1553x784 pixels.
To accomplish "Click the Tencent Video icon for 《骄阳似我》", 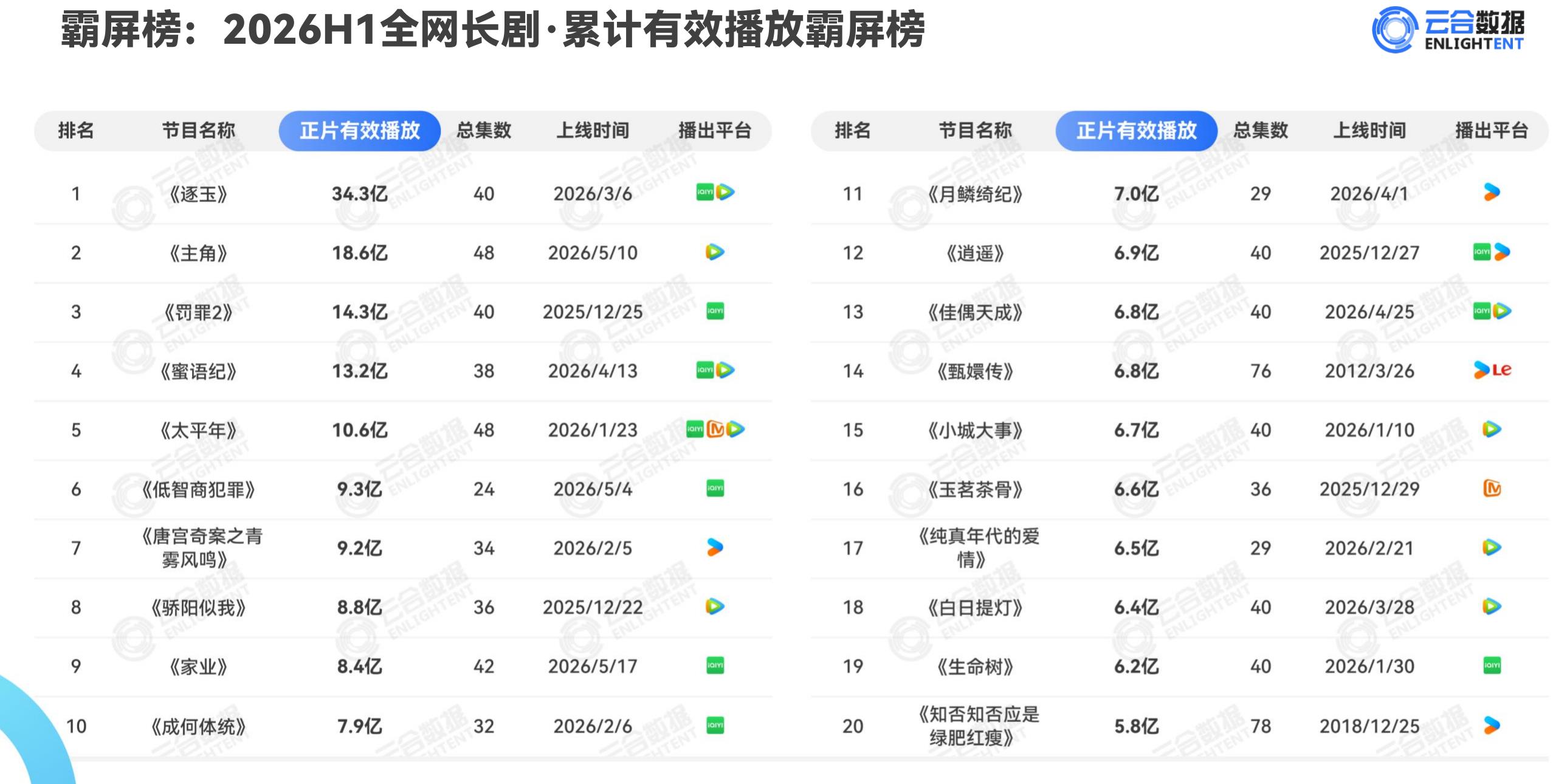I will (x=715, y=606).
